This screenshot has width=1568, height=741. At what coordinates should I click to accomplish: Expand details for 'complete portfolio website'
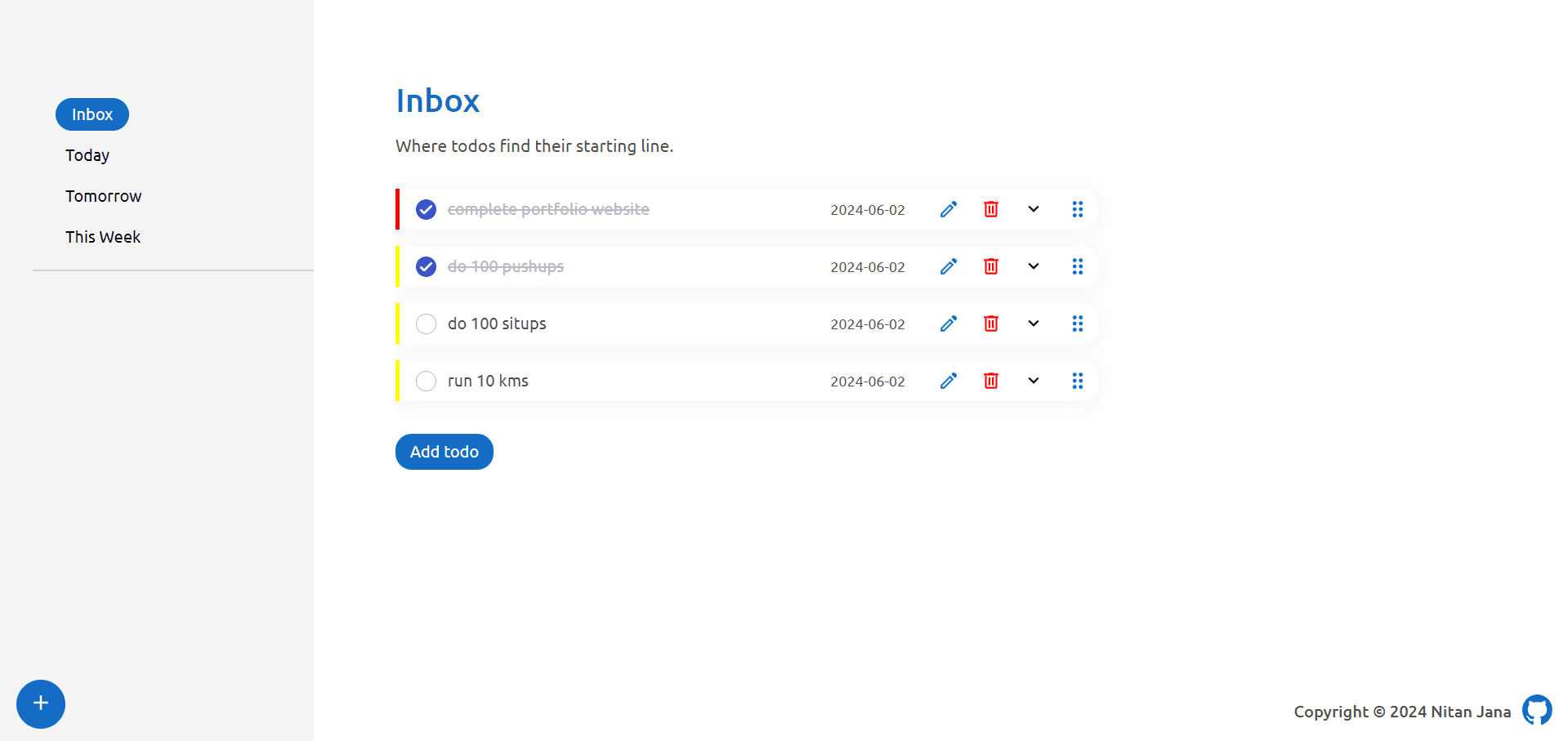point(1033,209)
